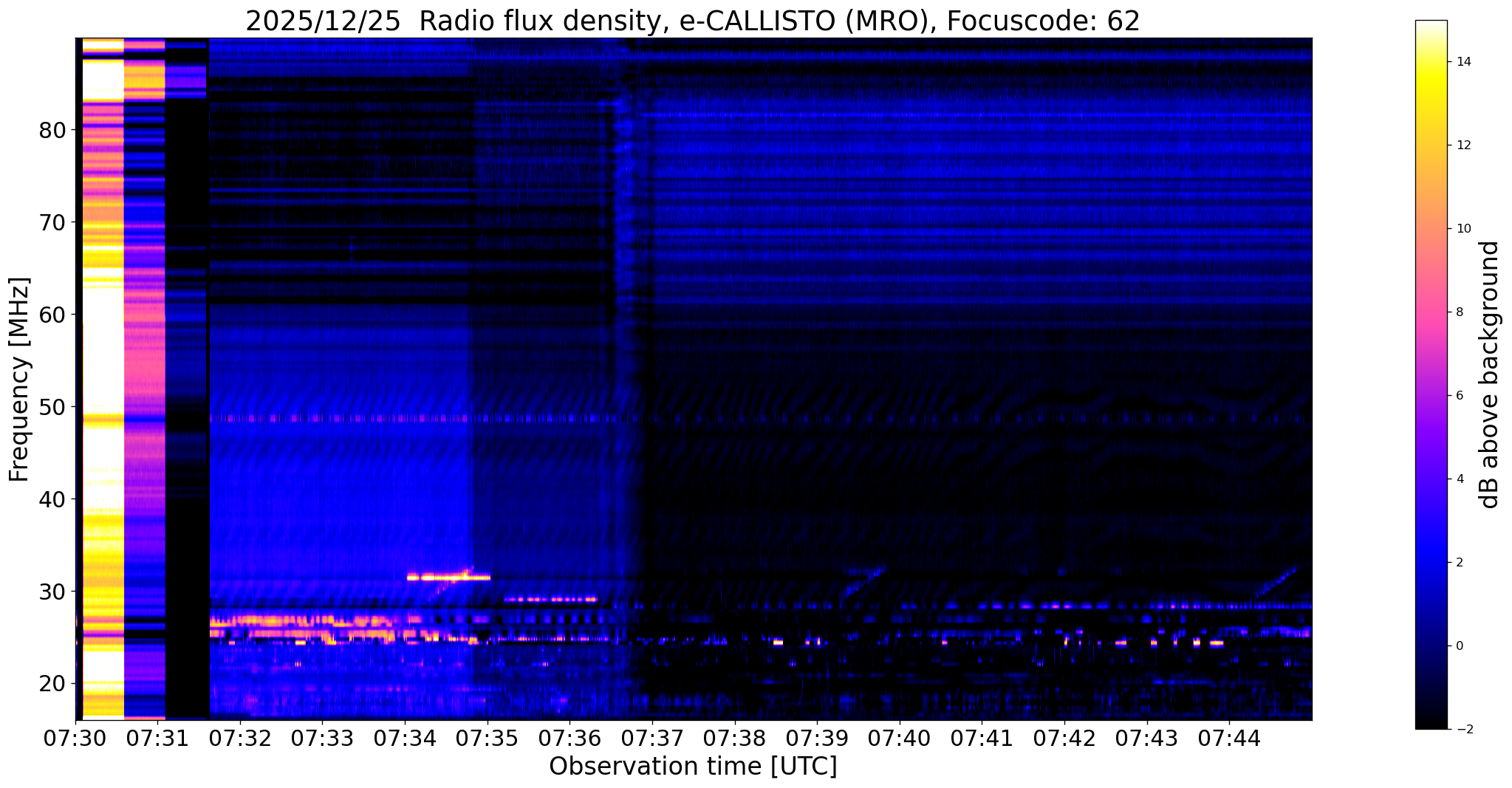Click the 20 MHz frequency axis tick label

[52, 683]
